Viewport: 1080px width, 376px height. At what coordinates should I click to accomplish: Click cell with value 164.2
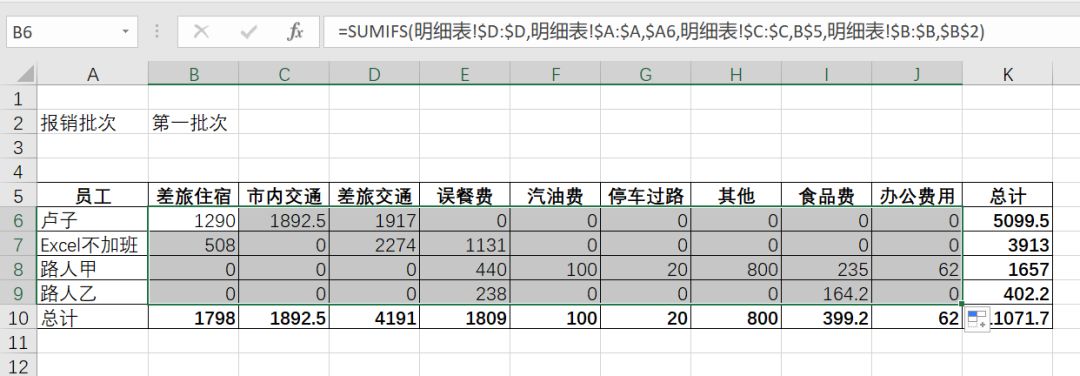tap(826, 293)
